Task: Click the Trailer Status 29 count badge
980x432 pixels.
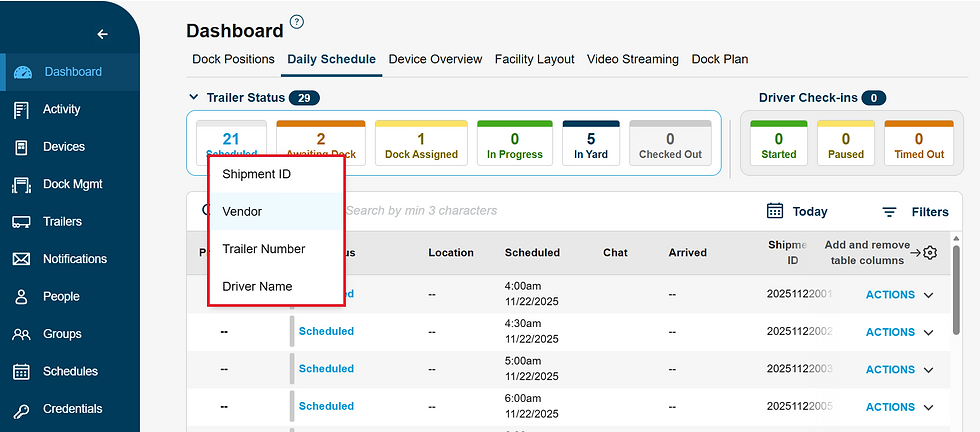Action: pos(304,98)
